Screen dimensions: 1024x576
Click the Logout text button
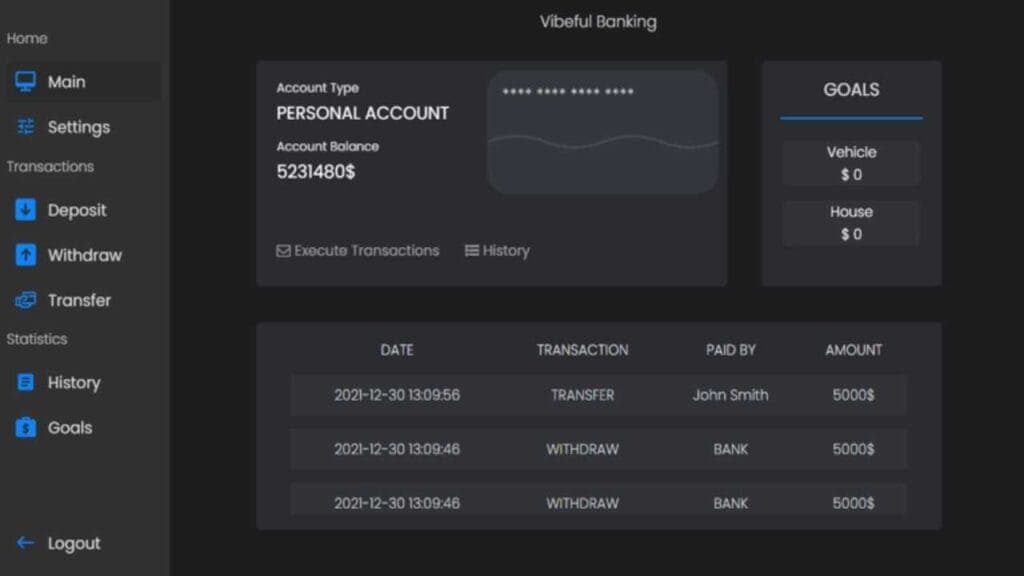point(74,543)
